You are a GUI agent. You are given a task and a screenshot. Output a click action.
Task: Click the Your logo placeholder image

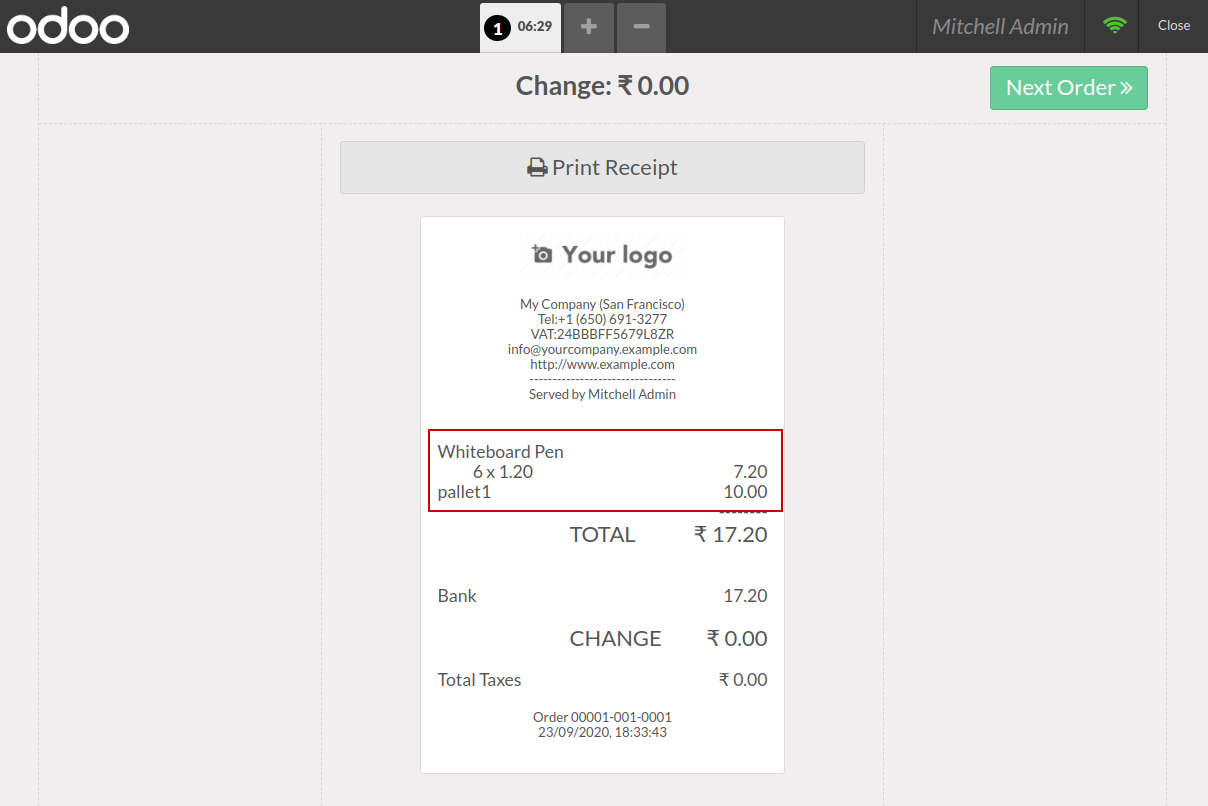pyautogui.click(x=603, y=255)
